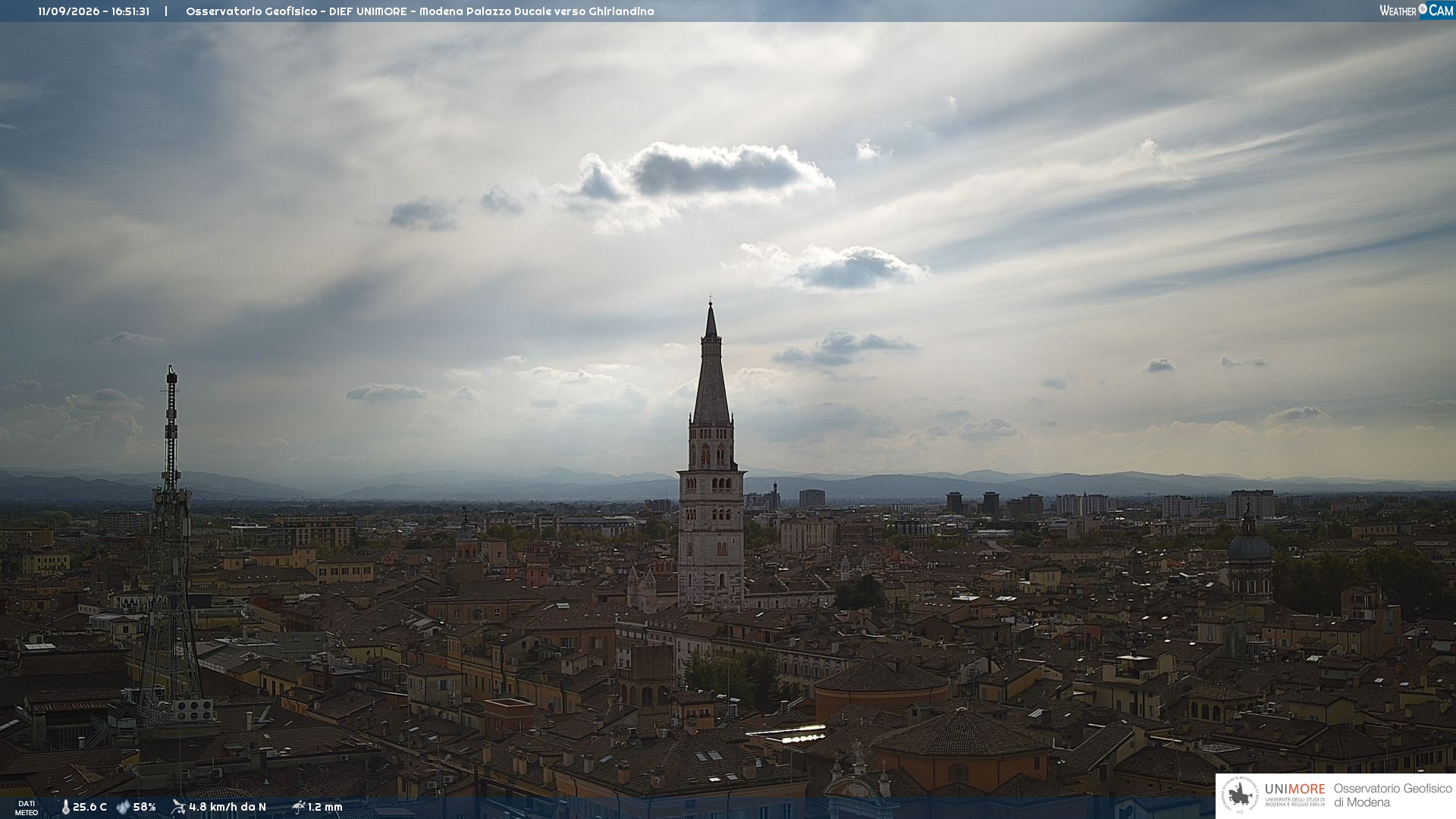Click the UNIMORE horseman seal emblem
Screen dimensions: 1456x819
(x=1240, y=795)
